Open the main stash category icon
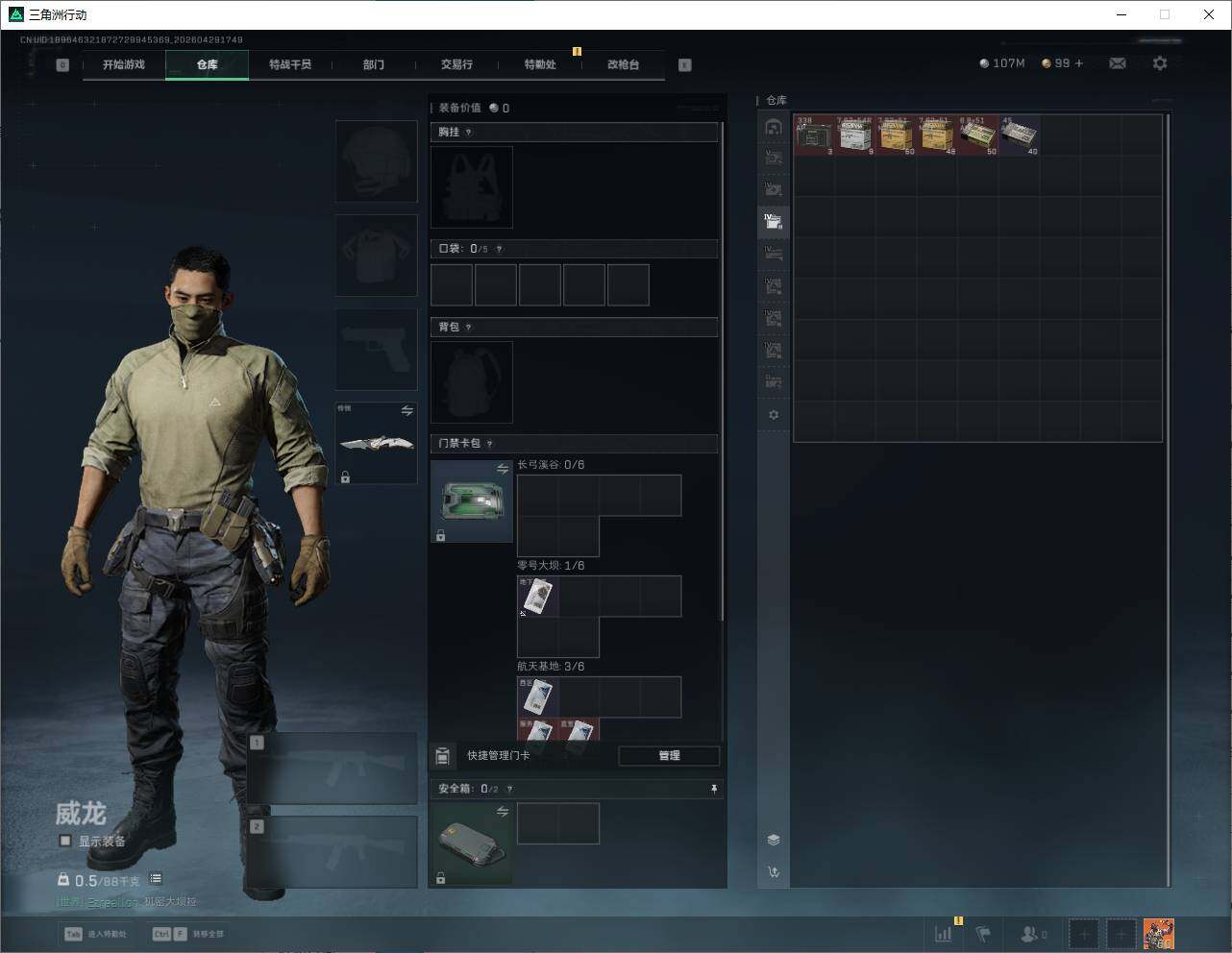Screen dimensions: 1232x953 (774, 127)
